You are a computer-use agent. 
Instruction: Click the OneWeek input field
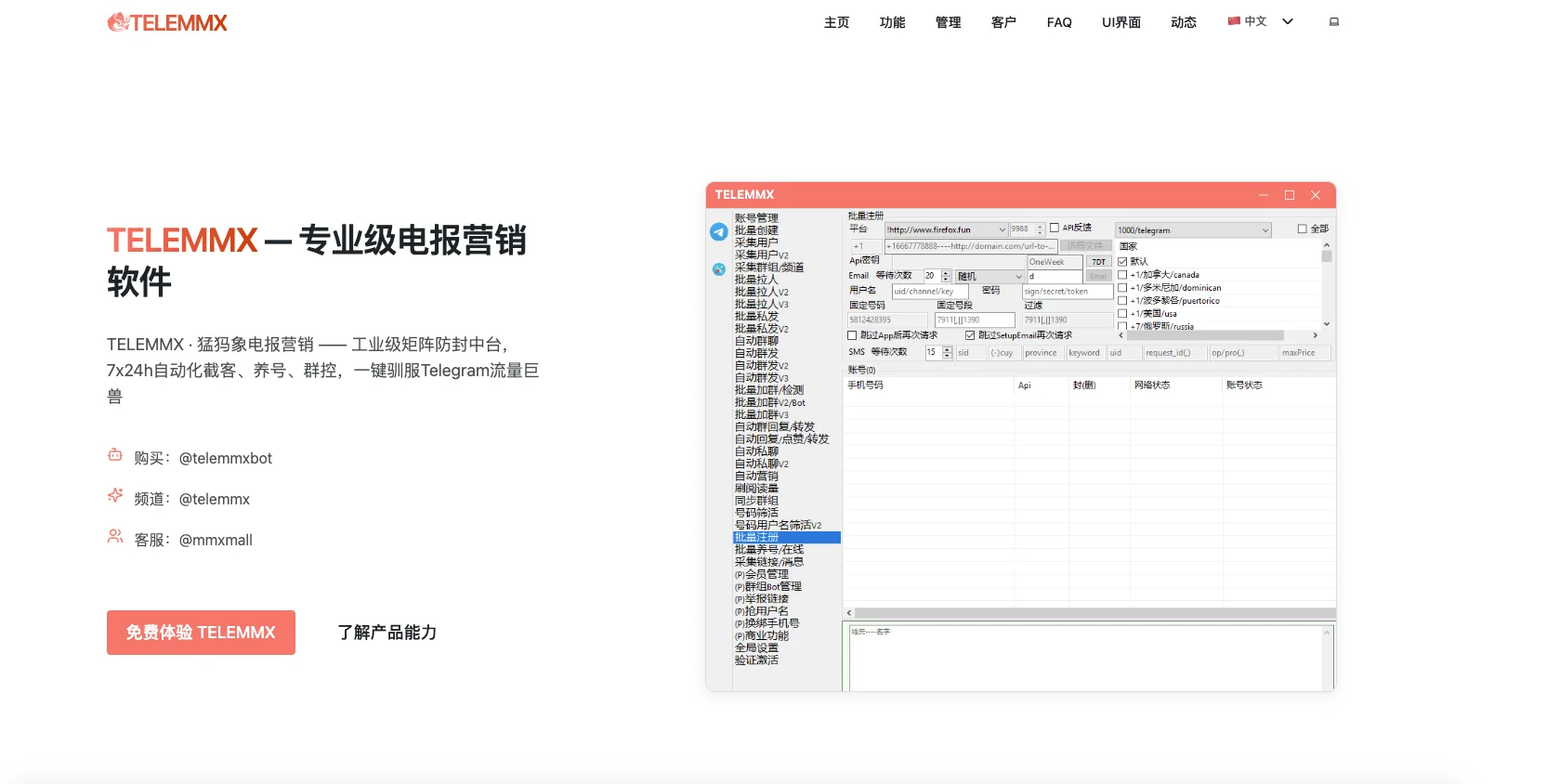[1055, 262]
